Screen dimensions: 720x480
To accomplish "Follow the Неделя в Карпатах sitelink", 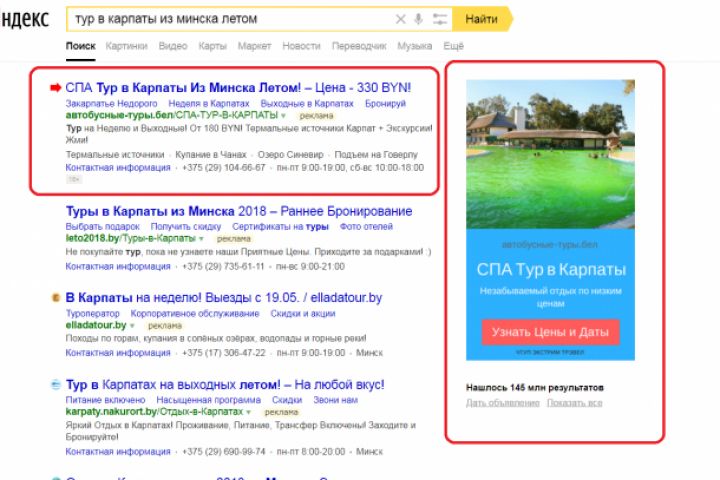I will tap(209, 103).
